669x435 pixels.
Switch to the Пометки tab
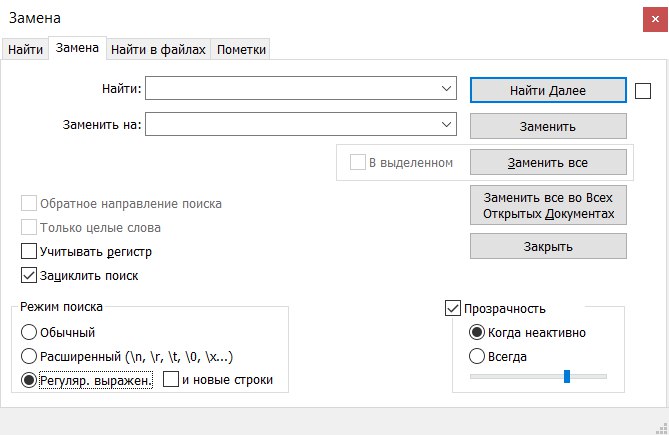coord(241,49)
